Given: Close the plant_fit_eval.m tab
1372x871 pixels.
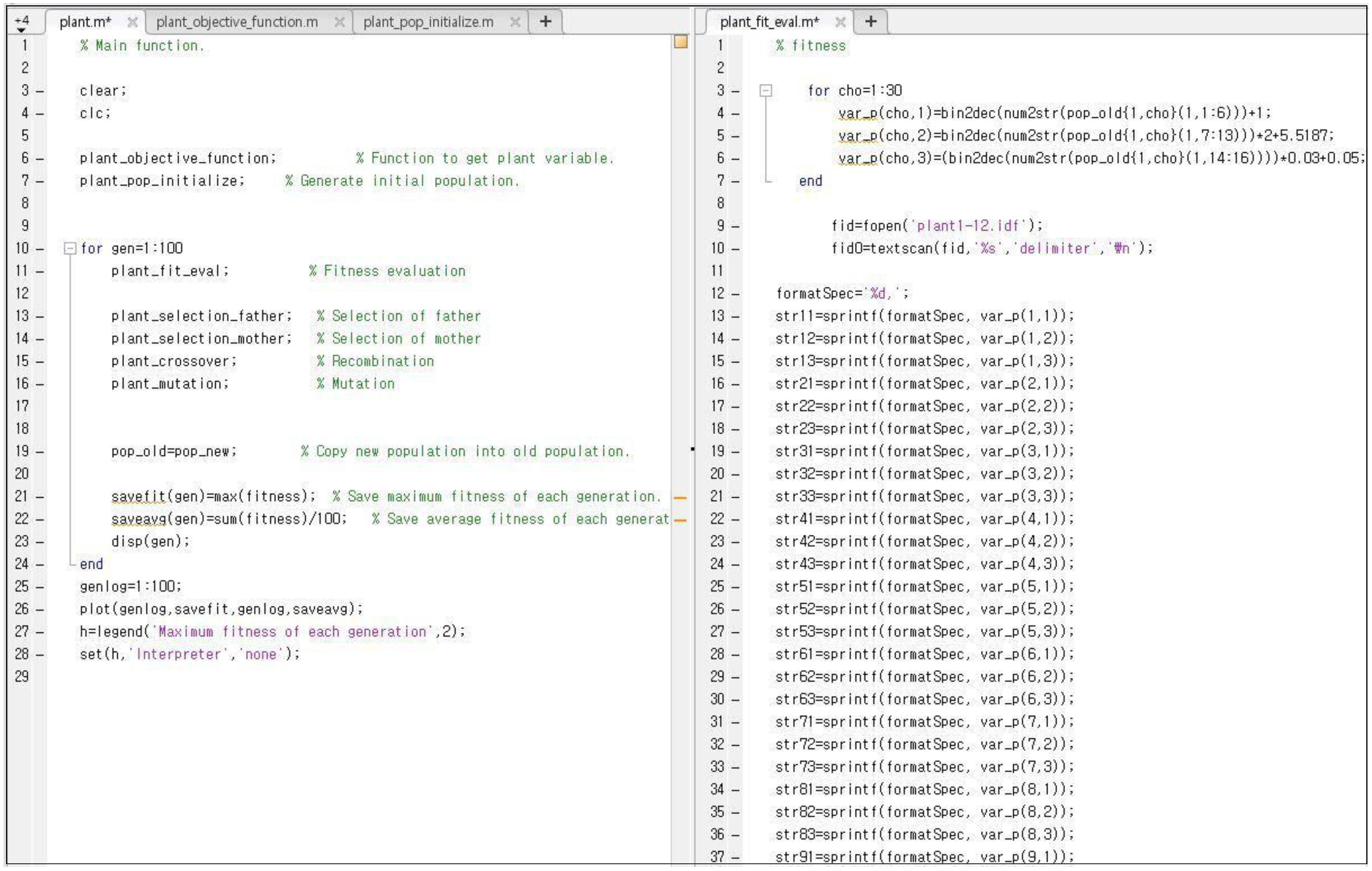Looking at the screenshot, I should tap(840, 22).
